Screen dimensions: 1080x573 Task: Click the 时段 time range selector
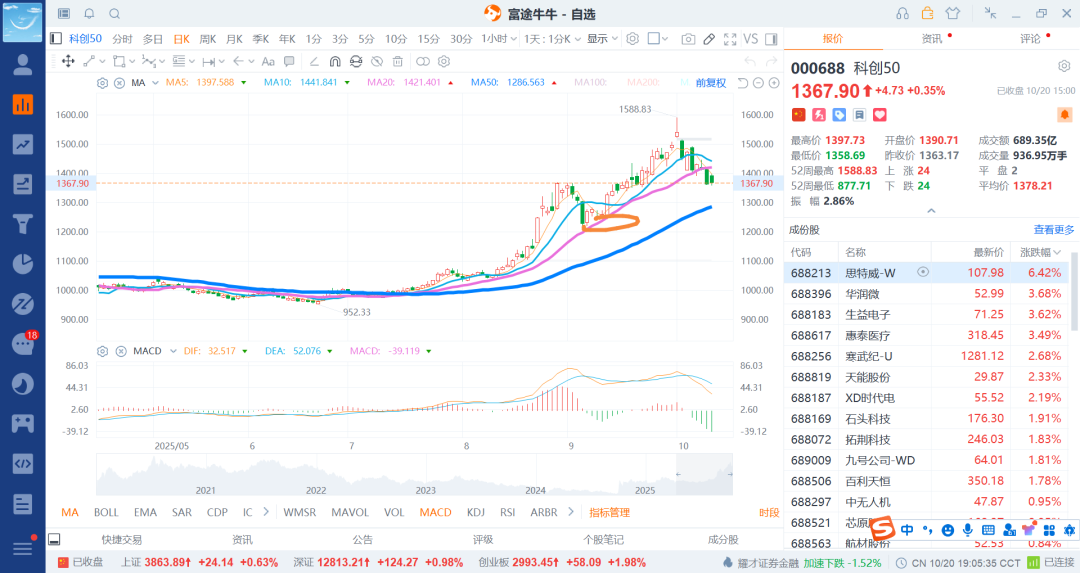(769, 512)
